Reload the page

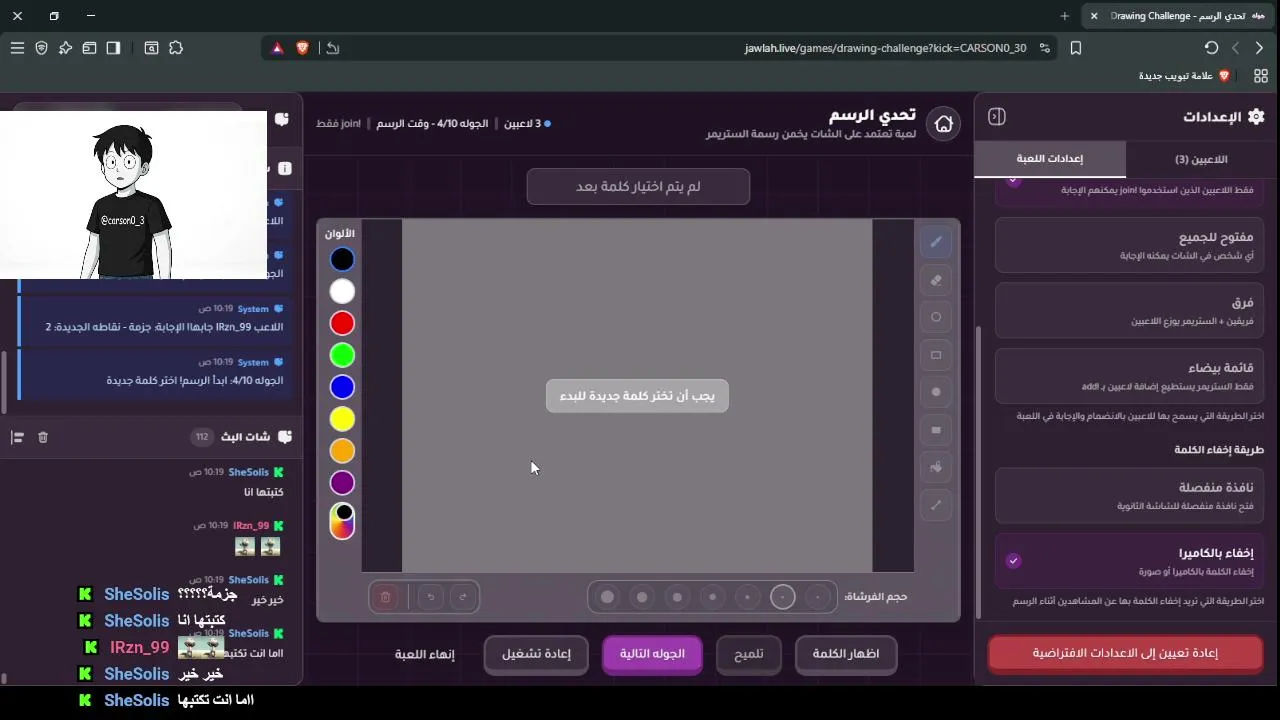pos(1211,48)
